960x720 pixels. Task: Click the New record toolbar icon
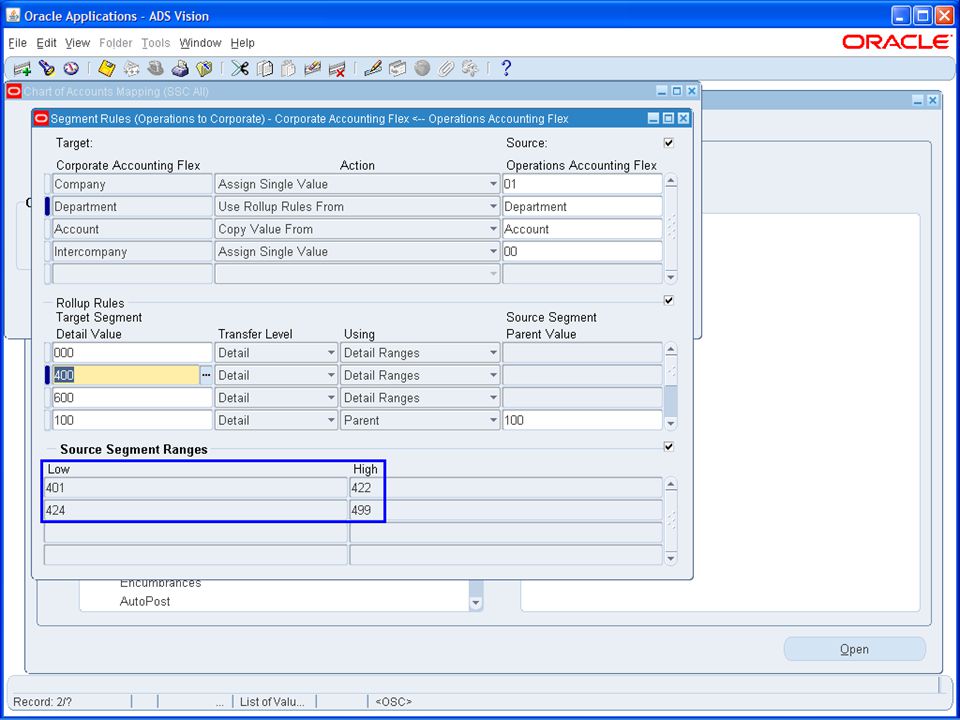coord(22,68)
